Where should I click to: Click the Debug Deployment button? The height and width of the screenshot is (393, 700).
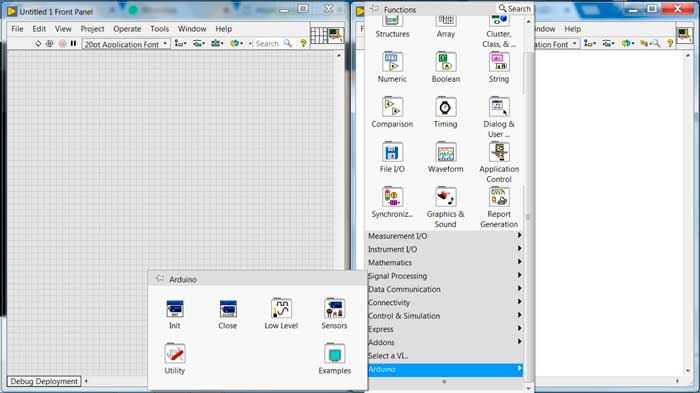coord(44,381)
